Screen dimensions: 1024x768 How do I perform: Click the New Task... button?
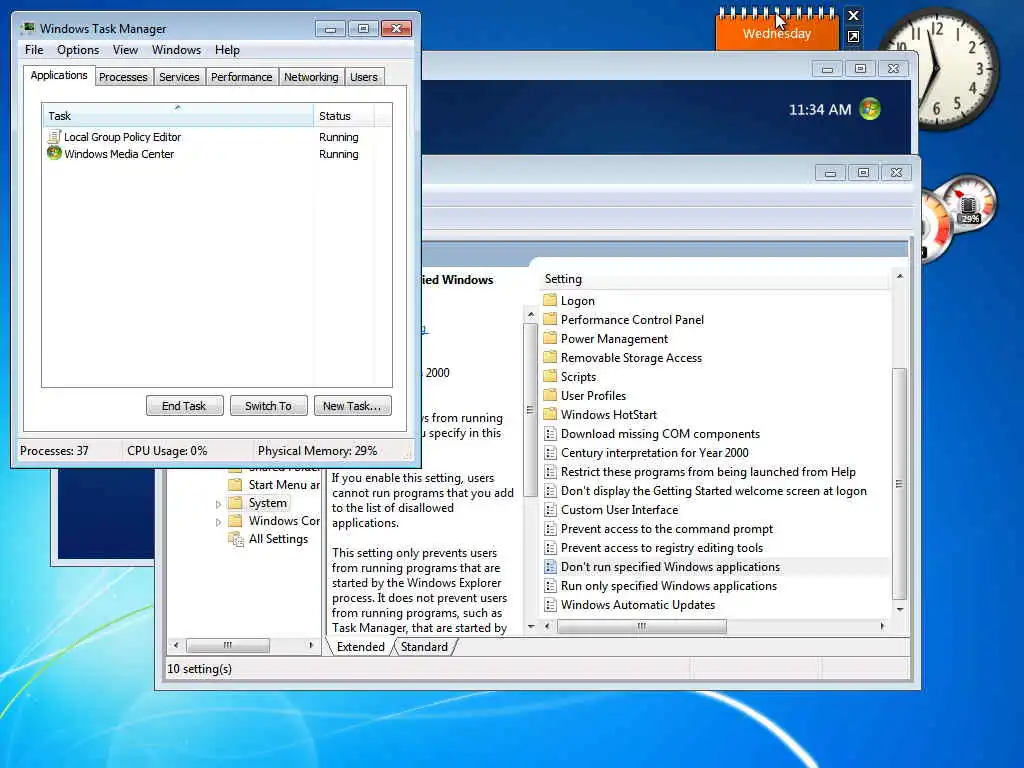click(x=352, y=406)
